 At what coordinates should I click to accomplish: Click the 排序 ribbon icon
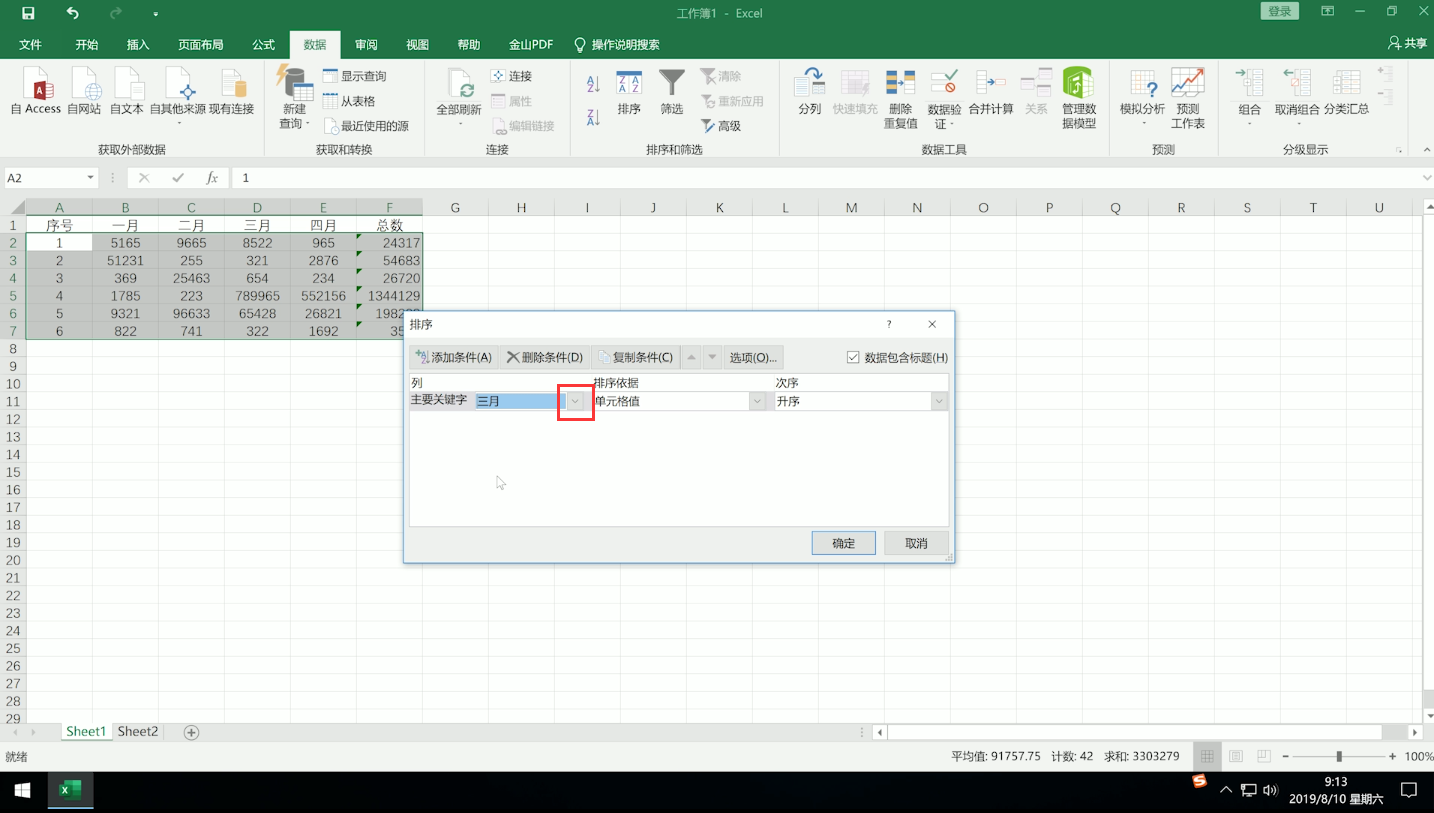pyautogui.click(x=629, y=92)
